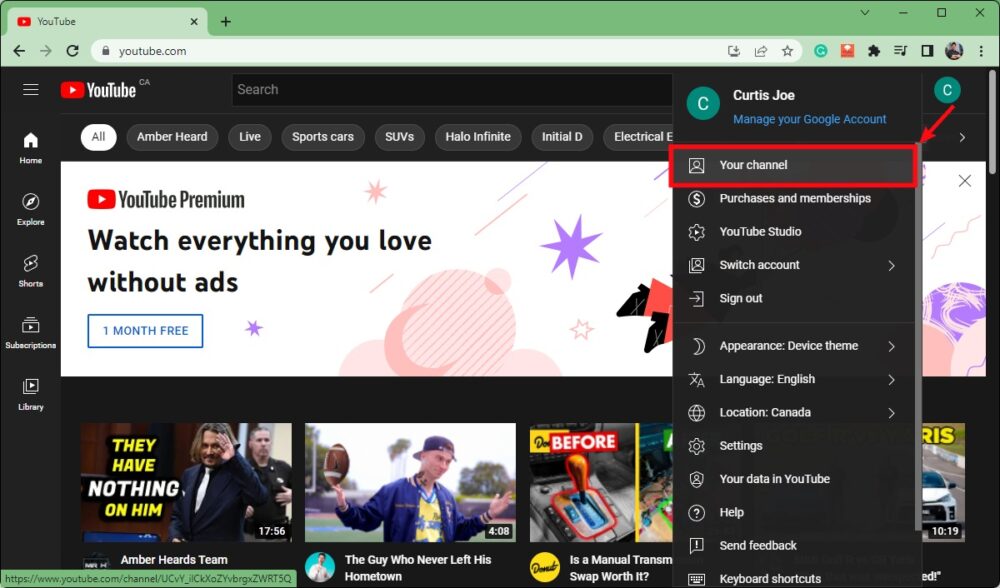This screenshot has height=588, width=1000.
Task: Expand the Language: English option
Action: (768, 379)
